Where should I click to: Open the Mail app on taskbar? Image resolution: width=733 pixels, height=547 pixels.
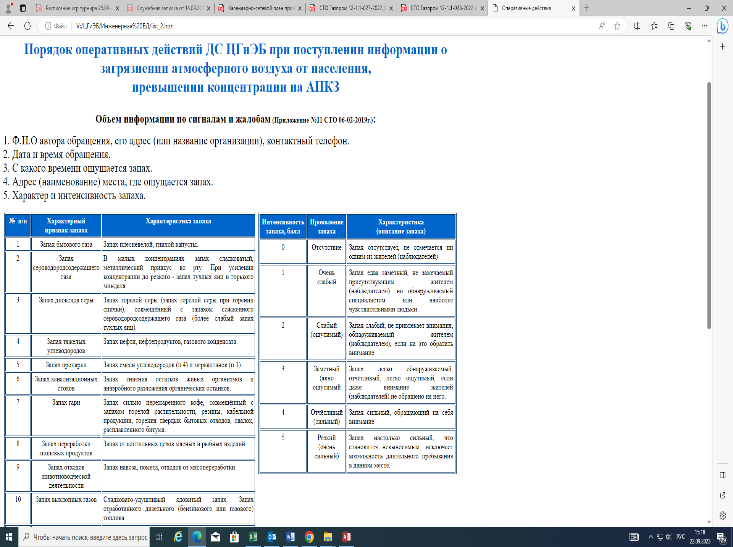(x=216, y=537)
